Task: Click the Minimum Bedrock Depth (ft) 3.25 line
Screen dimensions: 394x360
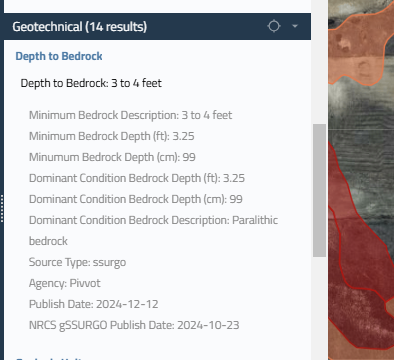Action: (x=112, y=136)
